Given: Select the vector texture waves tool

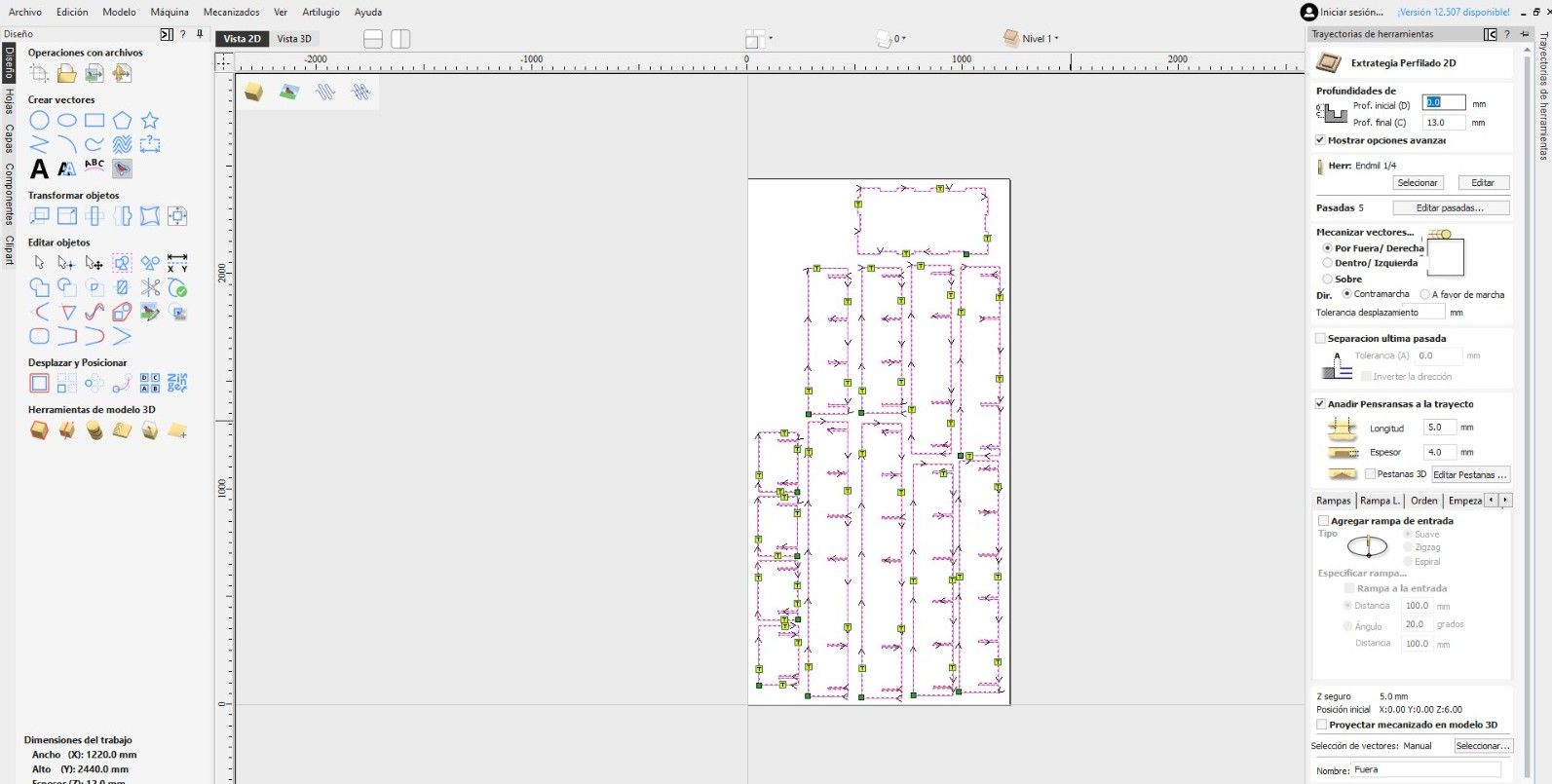Looking at the screenshot, I should [122, 145].
